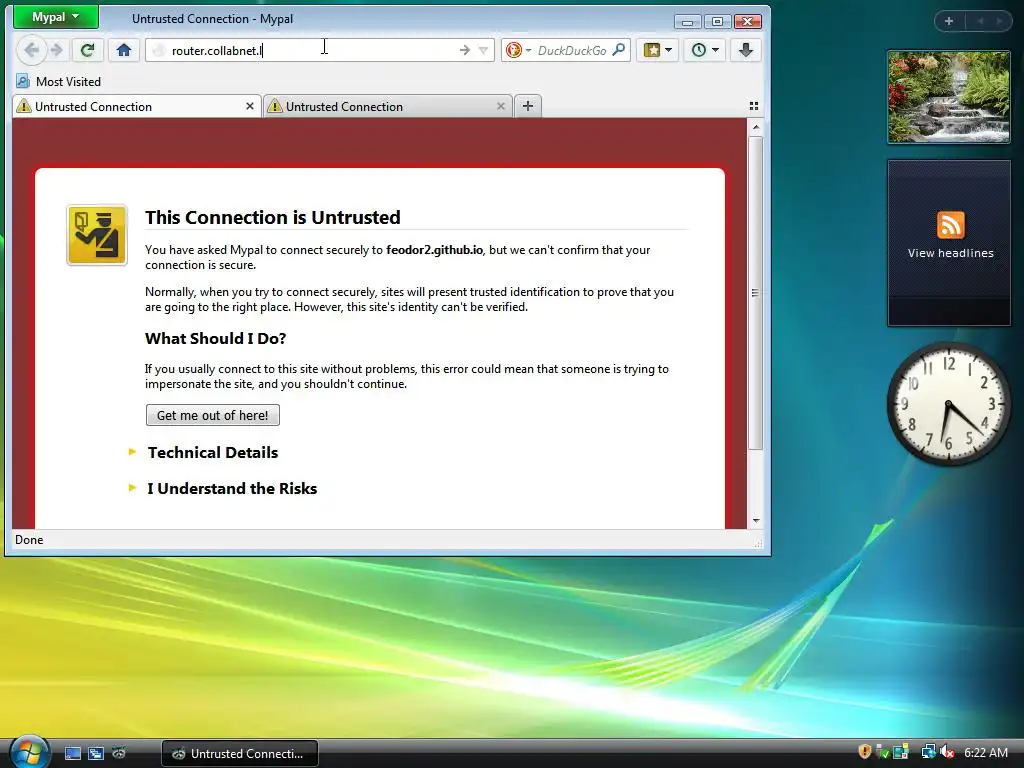Go to the home page

[123, 50]
